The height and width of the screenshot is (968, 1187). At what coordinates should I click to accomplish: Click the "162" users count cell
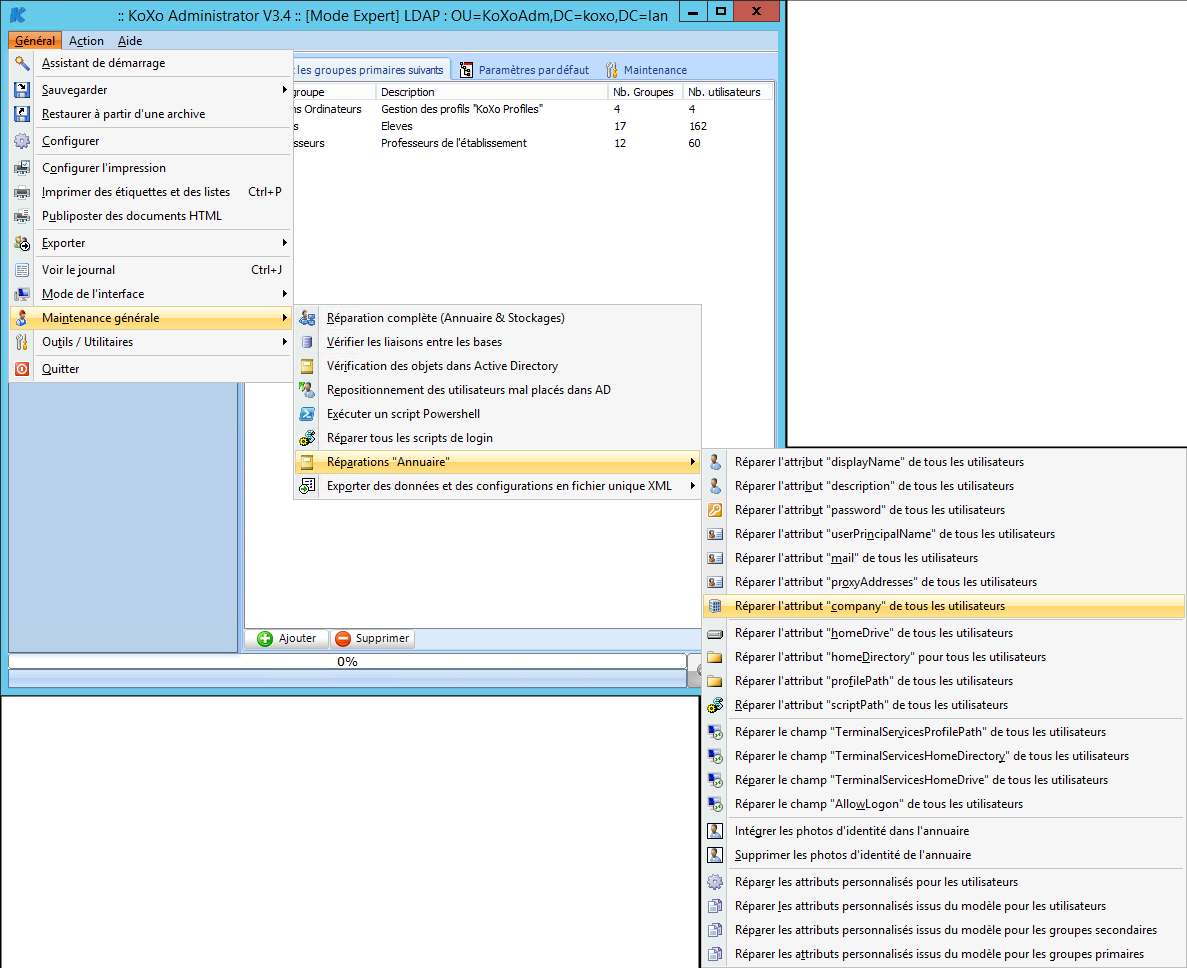coord(698,126)
